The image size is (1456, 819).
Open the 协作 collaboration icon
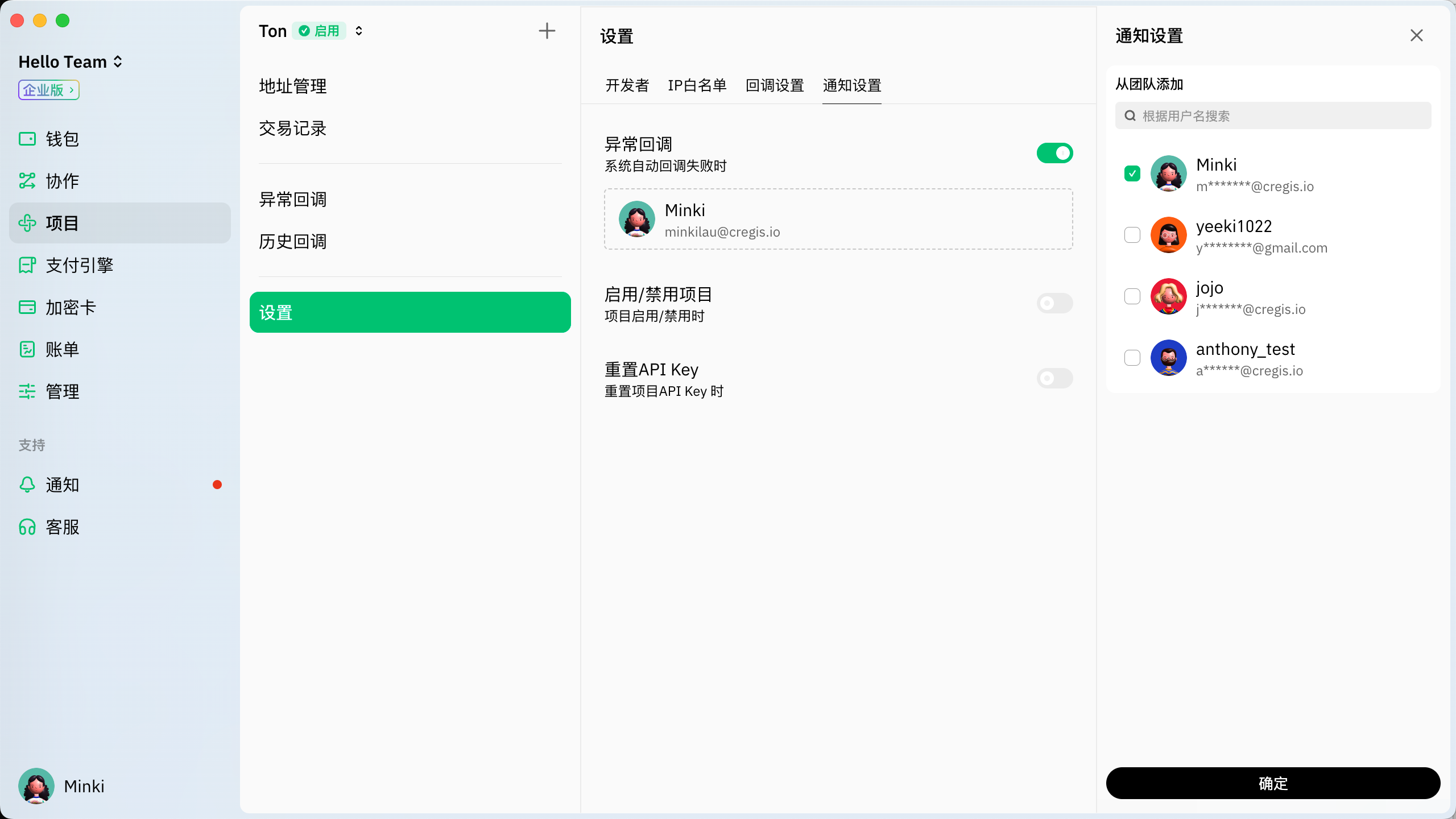coord(27,181)
